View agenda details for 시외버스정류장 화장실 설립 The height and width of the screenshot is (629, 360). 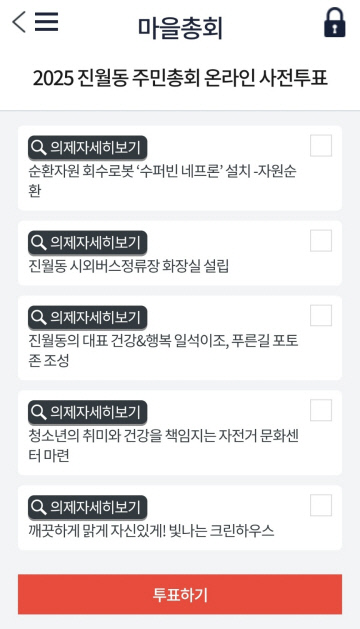87,243
